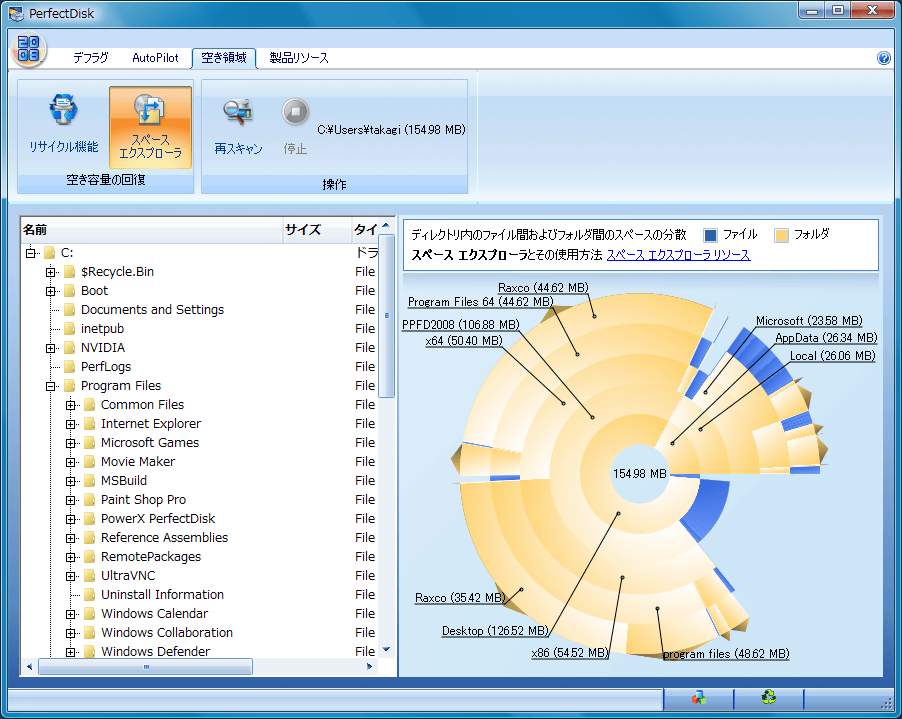Sort by the タイ column header
This screenshot has height=719, width=902.
(365, 230)
